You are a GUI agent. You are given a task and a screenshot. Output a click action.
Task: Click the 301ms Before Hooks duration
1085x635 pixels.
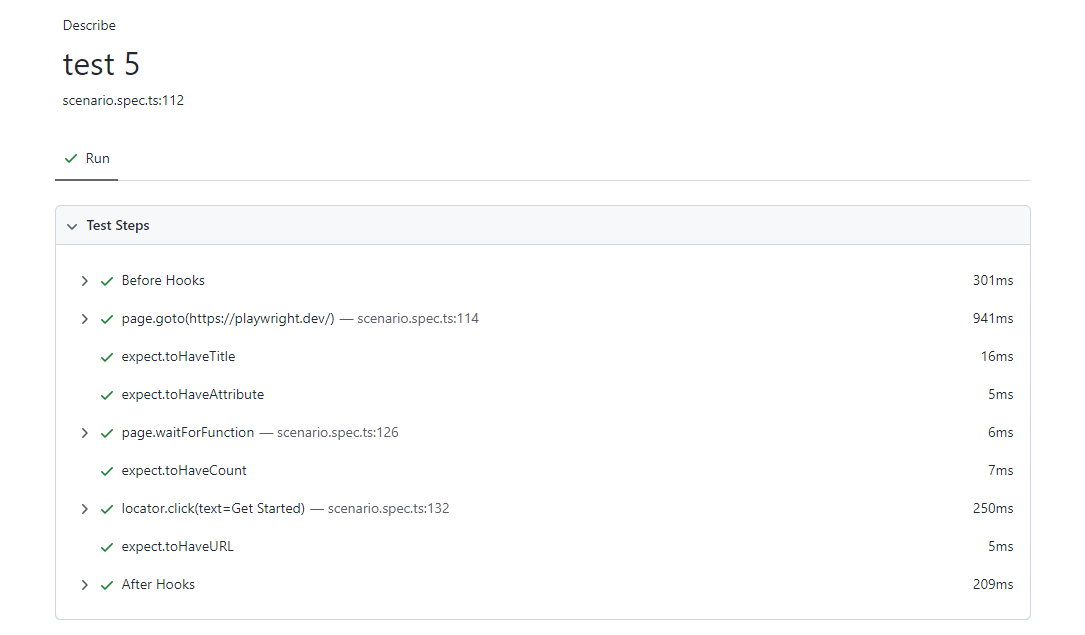tap(993, 280)
